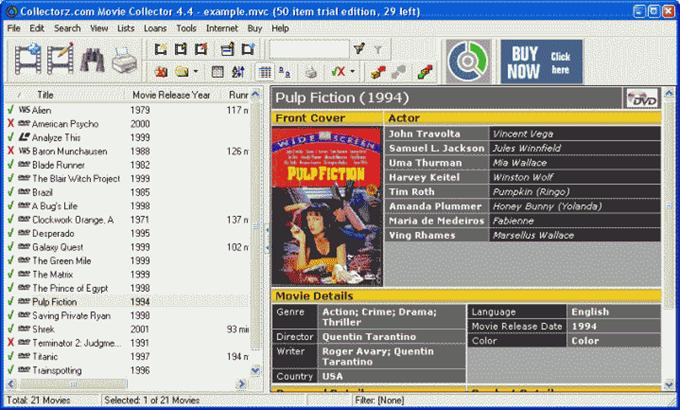Toggle the red X beside Terminator 2
Screen dimensions: 680x410
pos(10,342)
